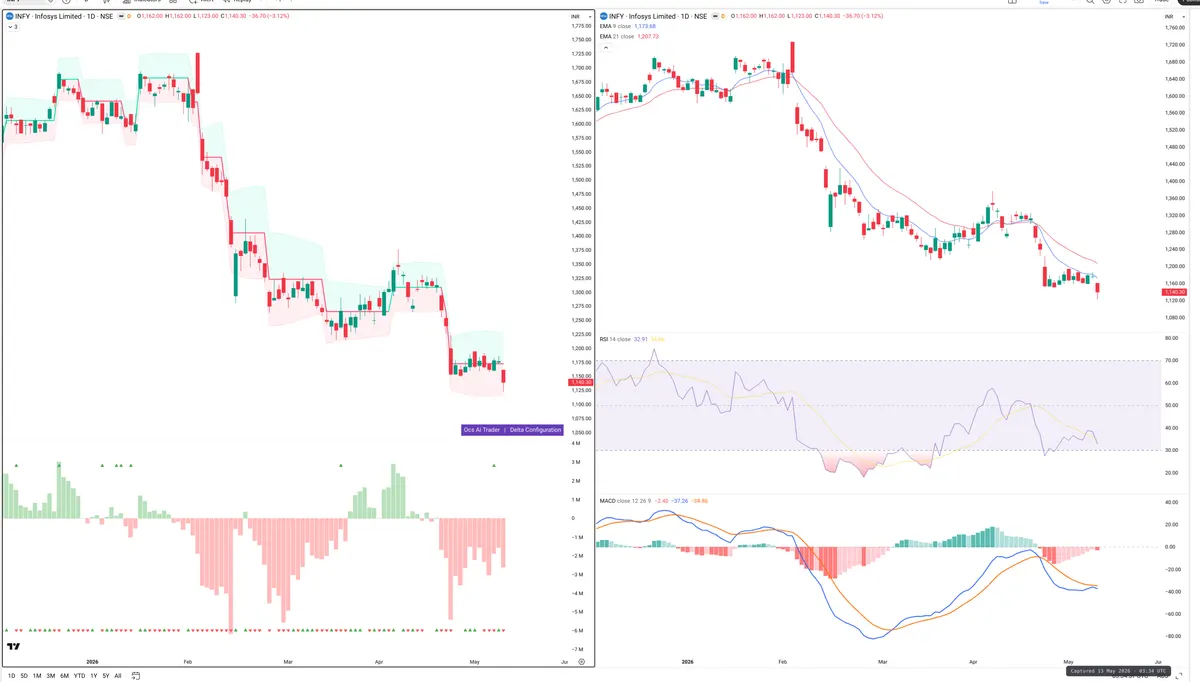This screenshot has width=1200, height=682.
Task: Open left chart axis settings gear
Action: point(581,662)
